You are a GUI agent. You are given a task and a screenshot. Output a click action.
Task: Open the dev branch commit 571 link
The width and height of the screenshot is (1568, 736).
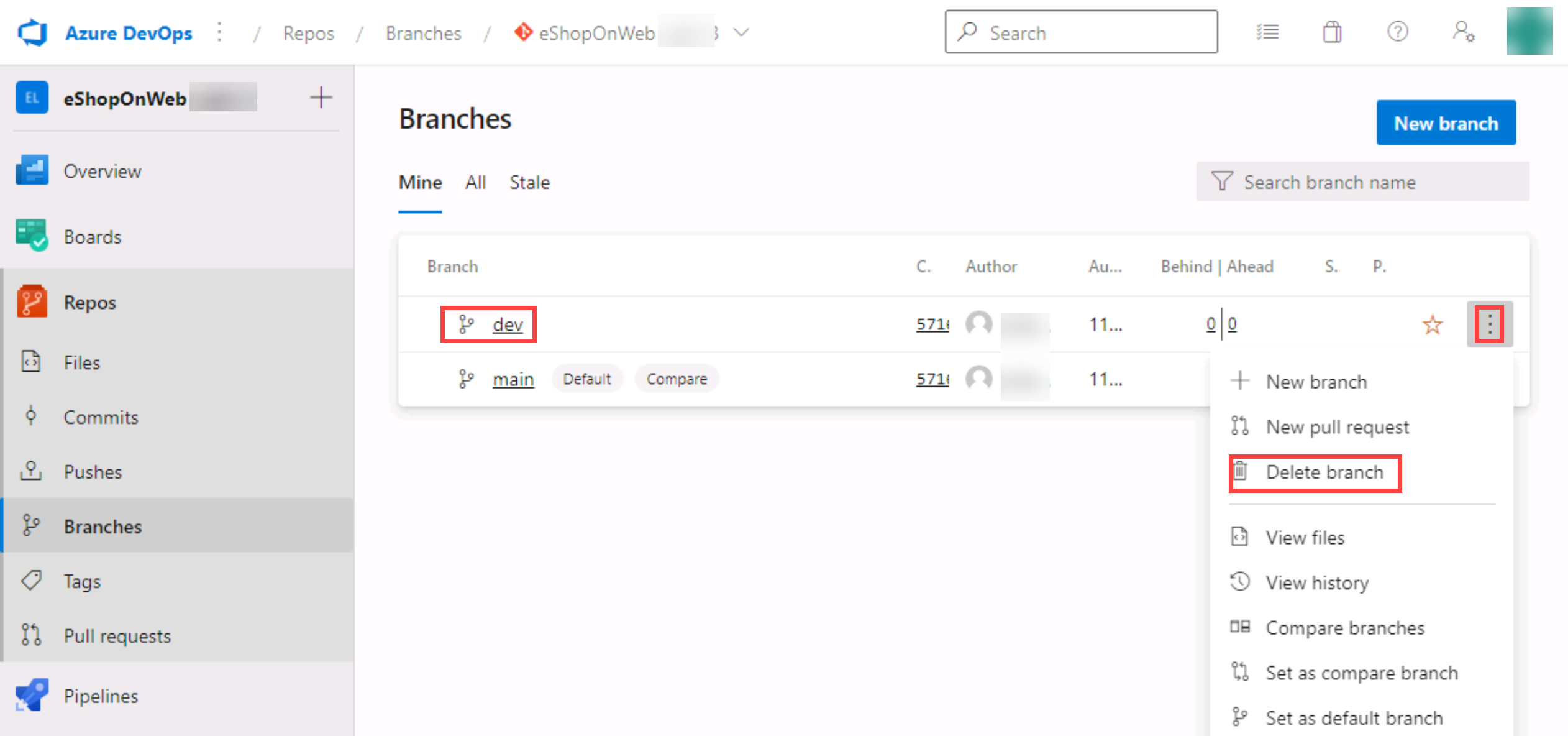tap(932, 324)
